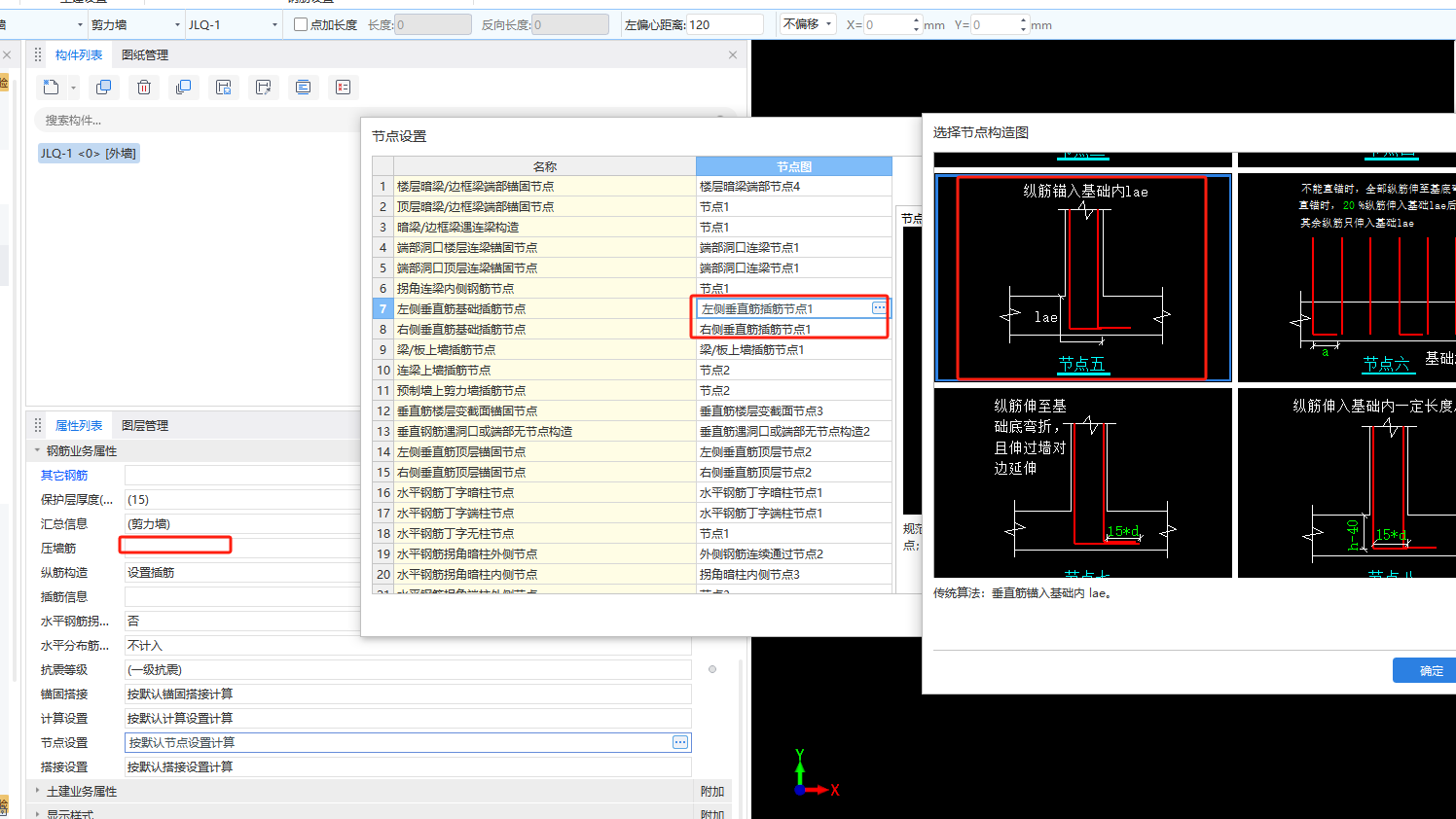The image size is (1456, 819).
Task: Click the component list panel drag handle
Action: (x=38, y=55)
